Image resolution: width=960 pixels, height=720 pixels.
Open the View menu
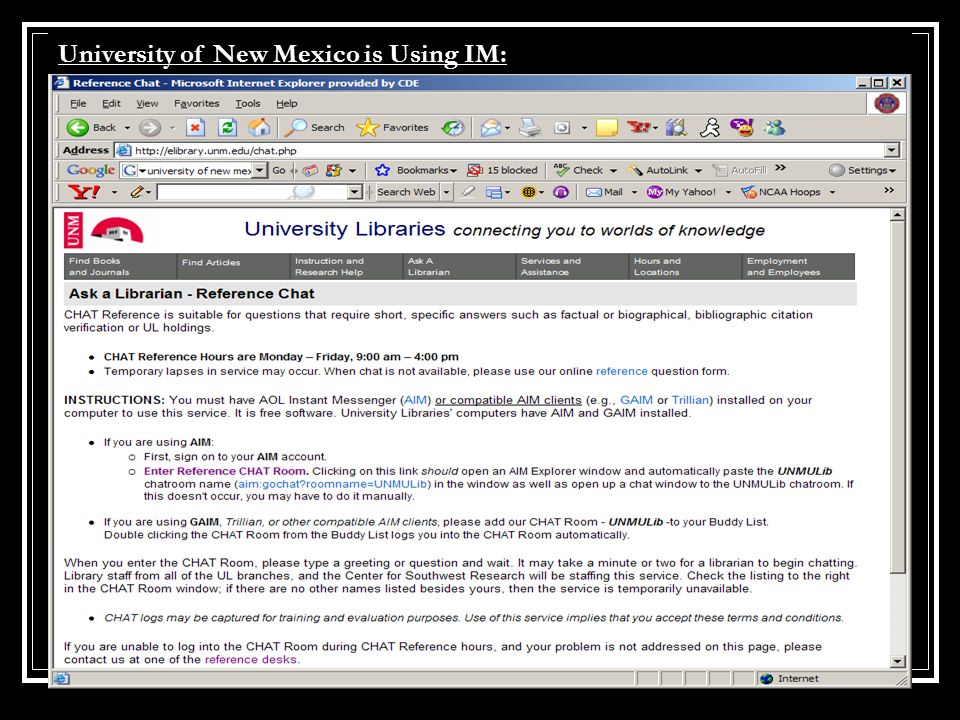(x=147, y=103)
